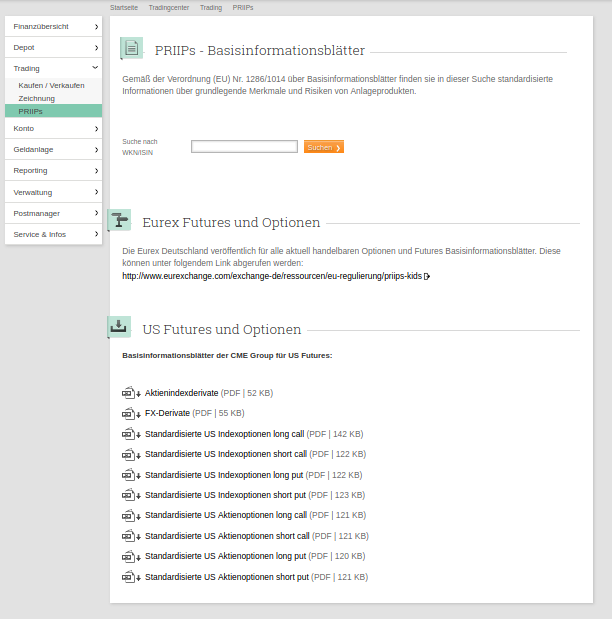This screenshot has width=612, height=619.
Task: Select Kaufen / Verkaufen under Trading
Action: click(x=51, y=85)
